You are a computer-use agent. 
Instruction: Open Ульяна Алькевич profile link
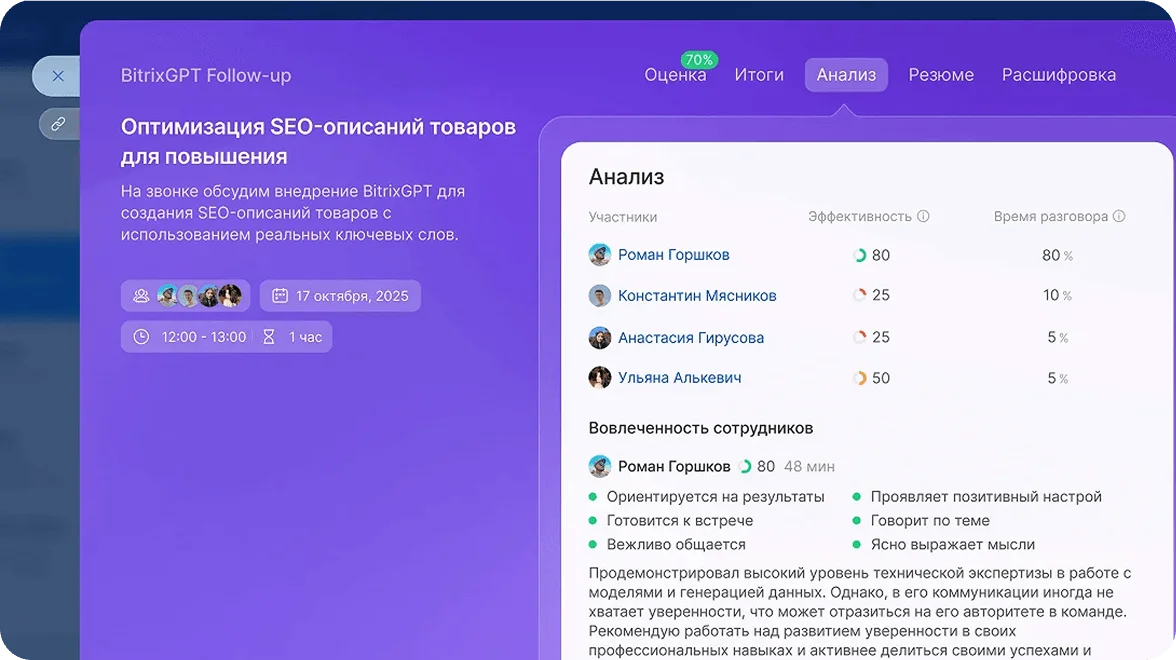tap(680, 378)
